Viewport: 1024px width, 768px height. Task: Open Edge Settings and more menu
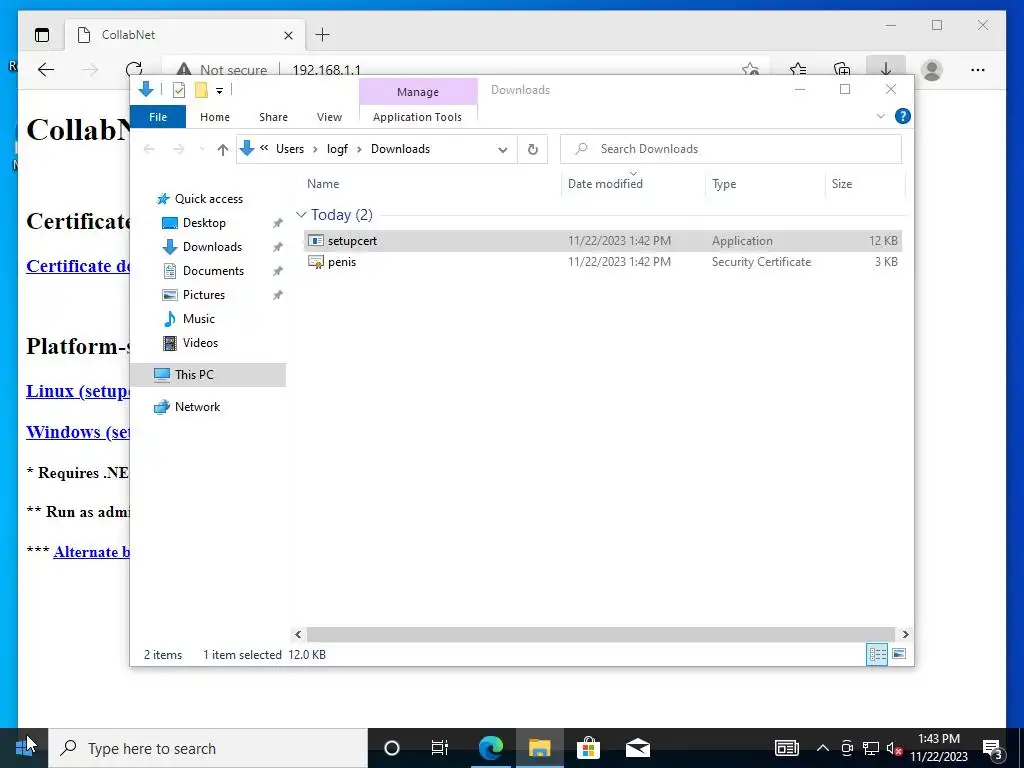(x=978, y=70)
